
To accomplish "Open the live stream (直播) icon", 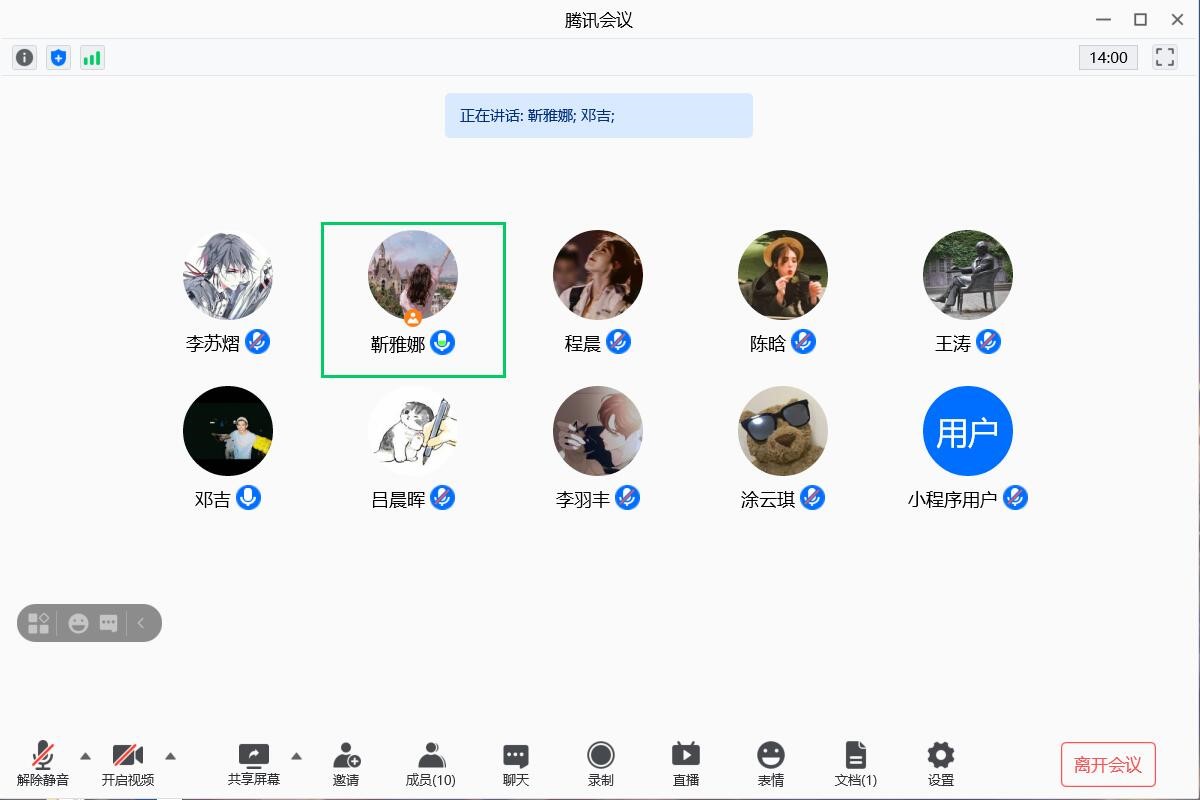I will 685,765.
